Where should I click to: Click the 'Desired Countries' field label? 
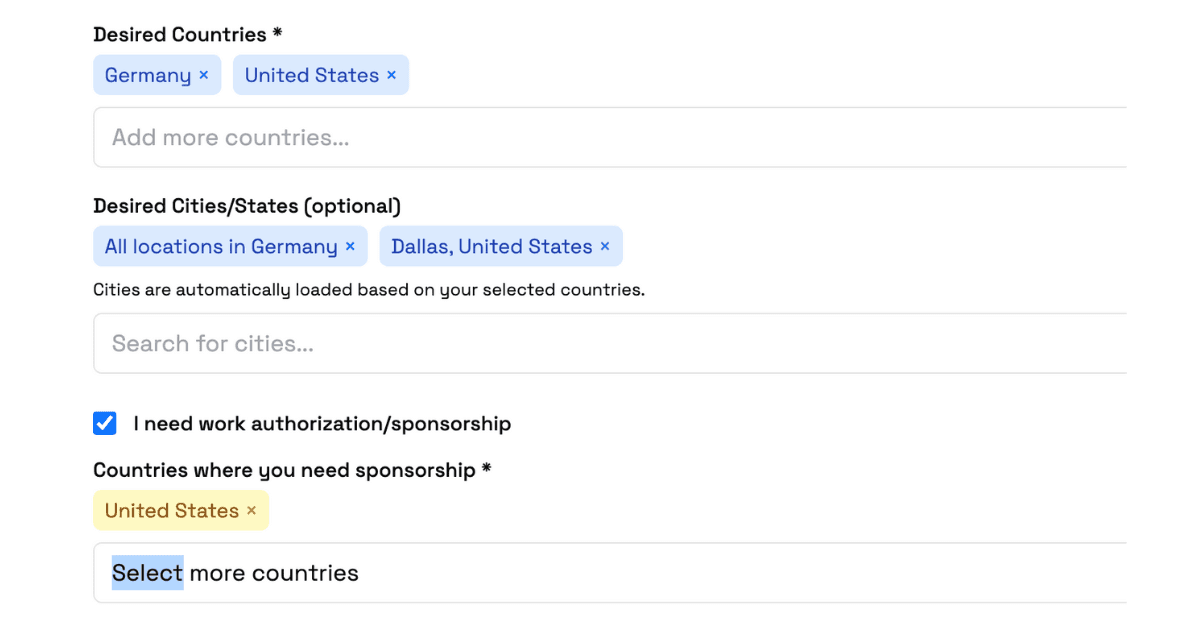pyautogui.click(x=181, y=35)
